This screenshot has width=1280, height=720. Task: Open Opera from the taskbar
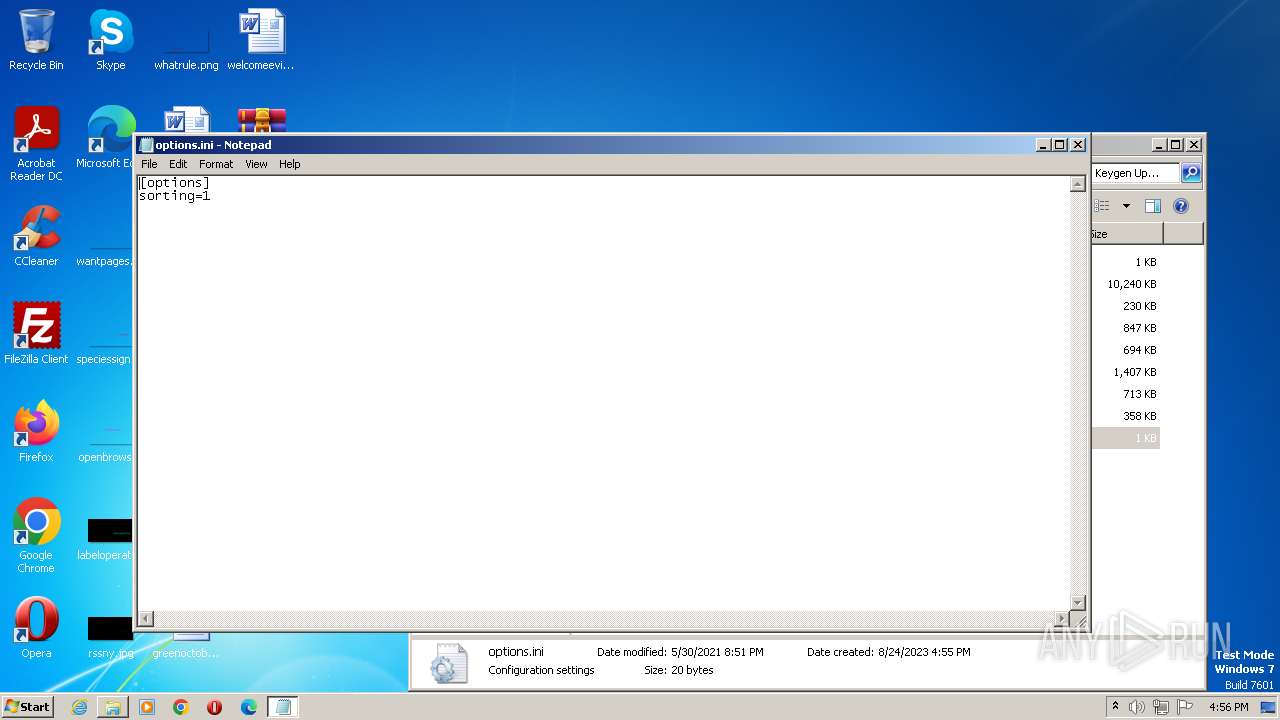[x=214, y=707]
